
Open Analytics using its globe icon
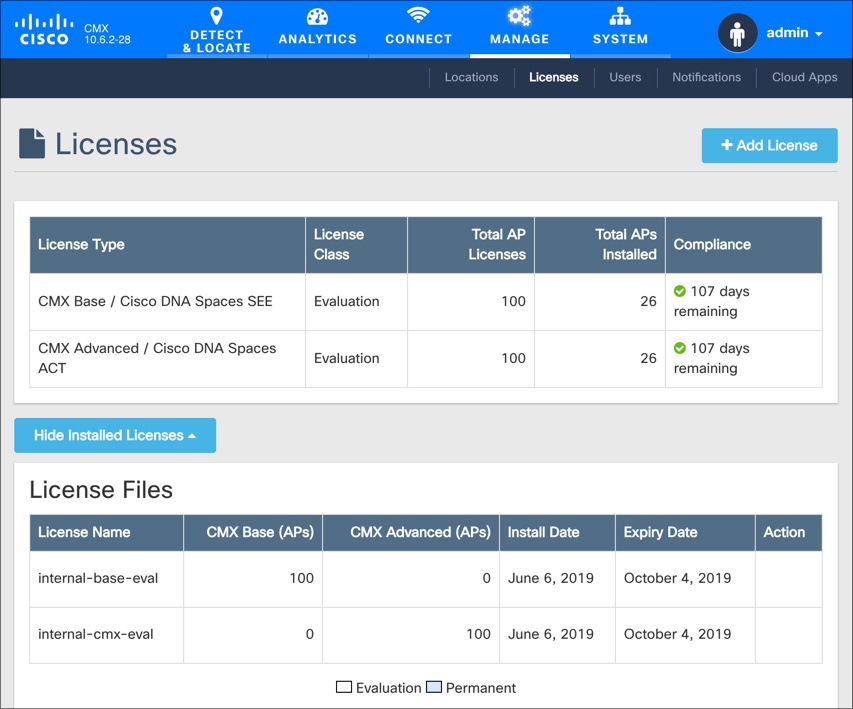318,17
